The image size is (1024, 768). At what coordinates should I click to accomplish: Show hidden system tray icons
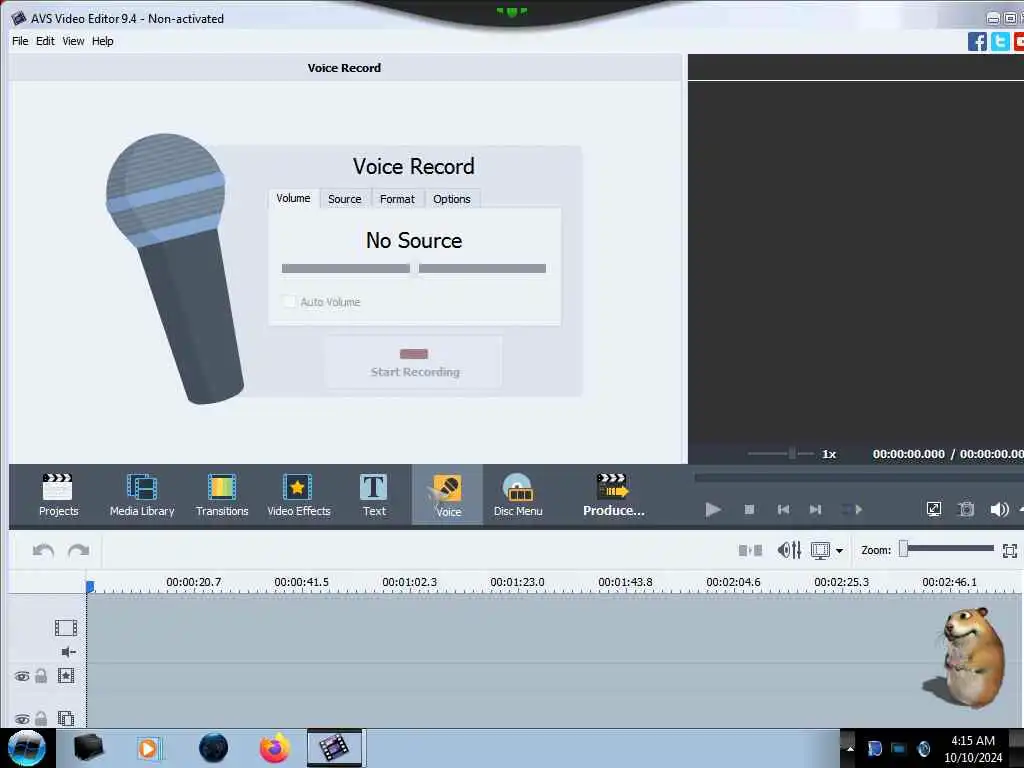(850, 748)
